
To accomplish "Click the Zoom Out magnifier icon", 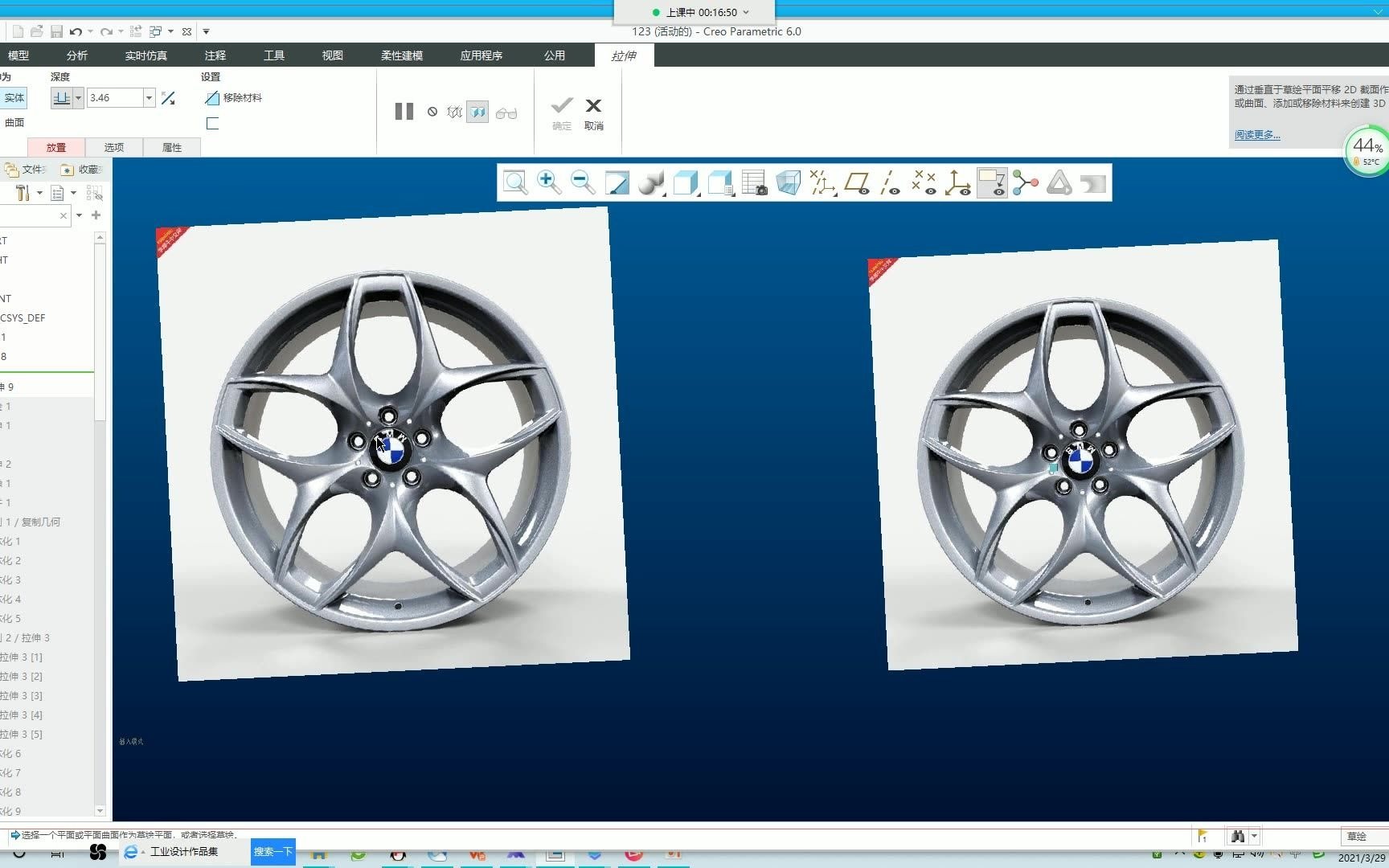I will pyautogui.click(x=583, y=183).
